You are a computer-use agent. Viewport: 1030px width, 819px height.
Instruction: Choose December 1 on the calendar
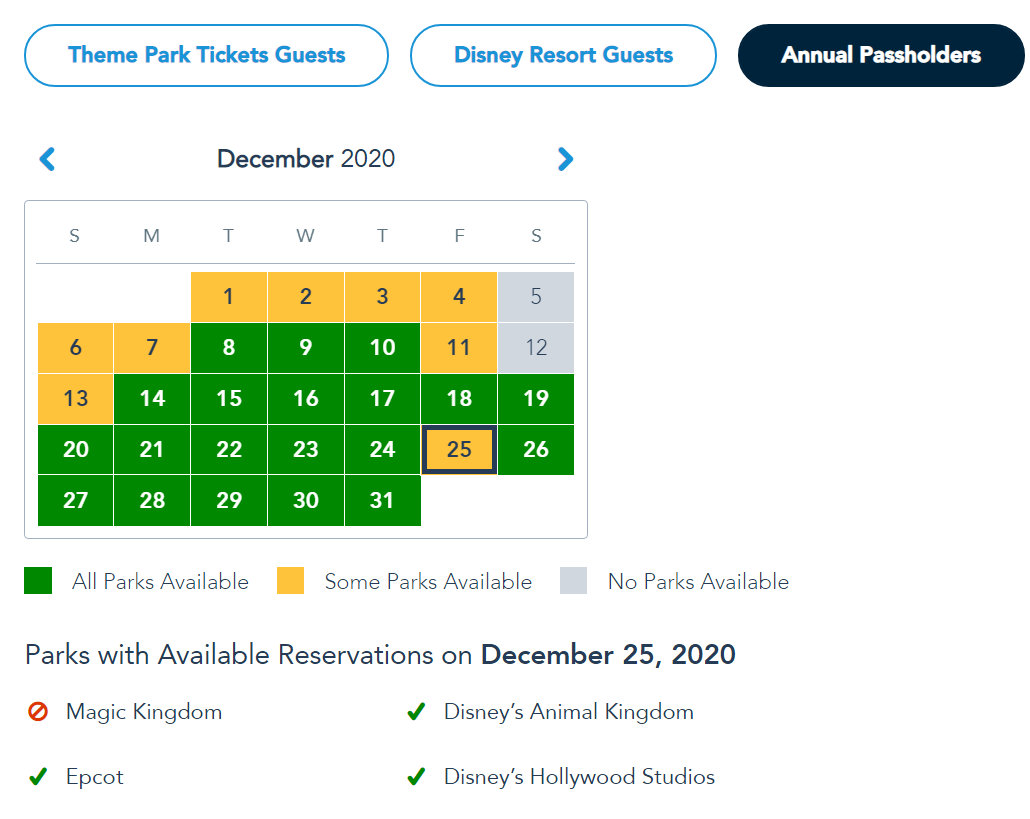point(229,296)
